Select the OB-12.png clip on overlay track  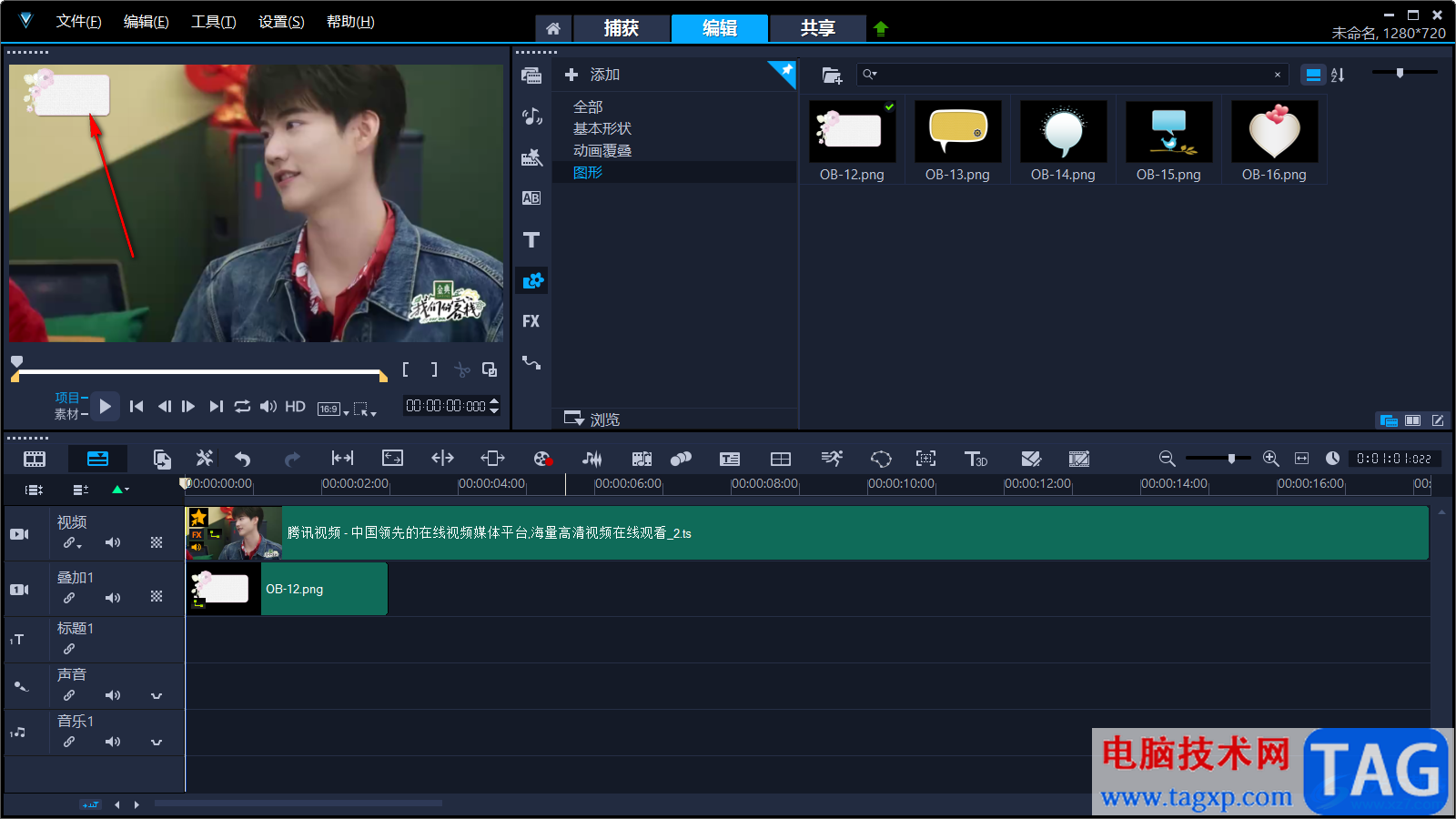(287, 589)
